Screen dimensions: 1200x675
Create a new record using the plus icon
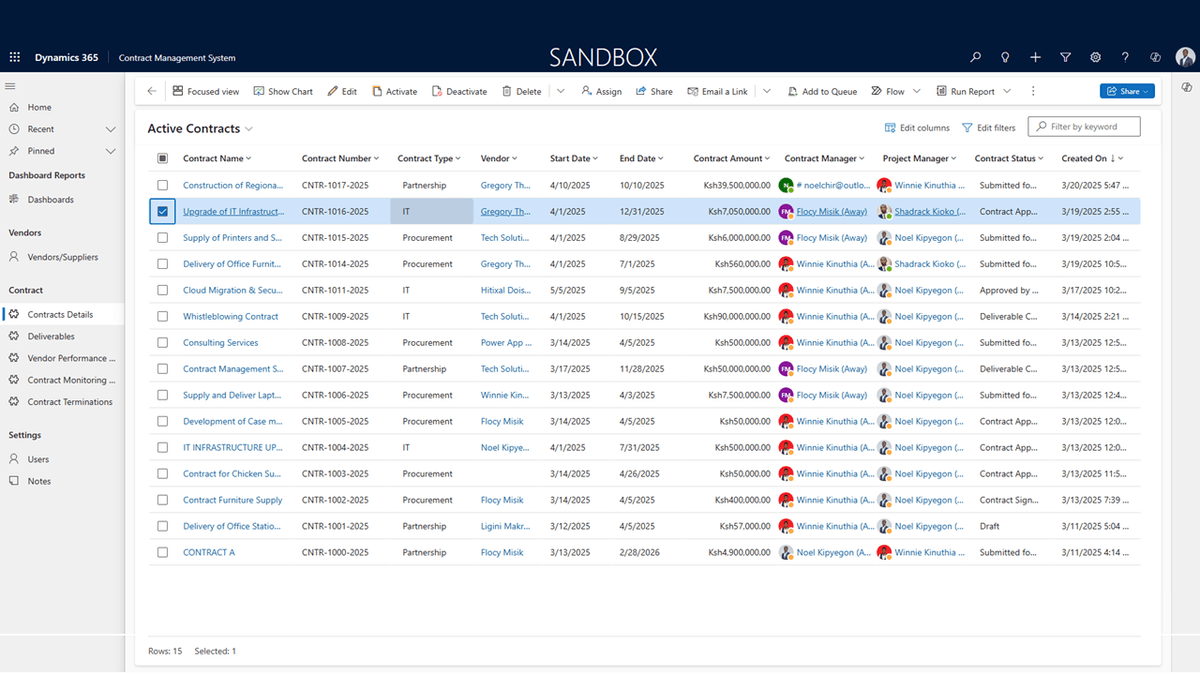(1035, 57)
